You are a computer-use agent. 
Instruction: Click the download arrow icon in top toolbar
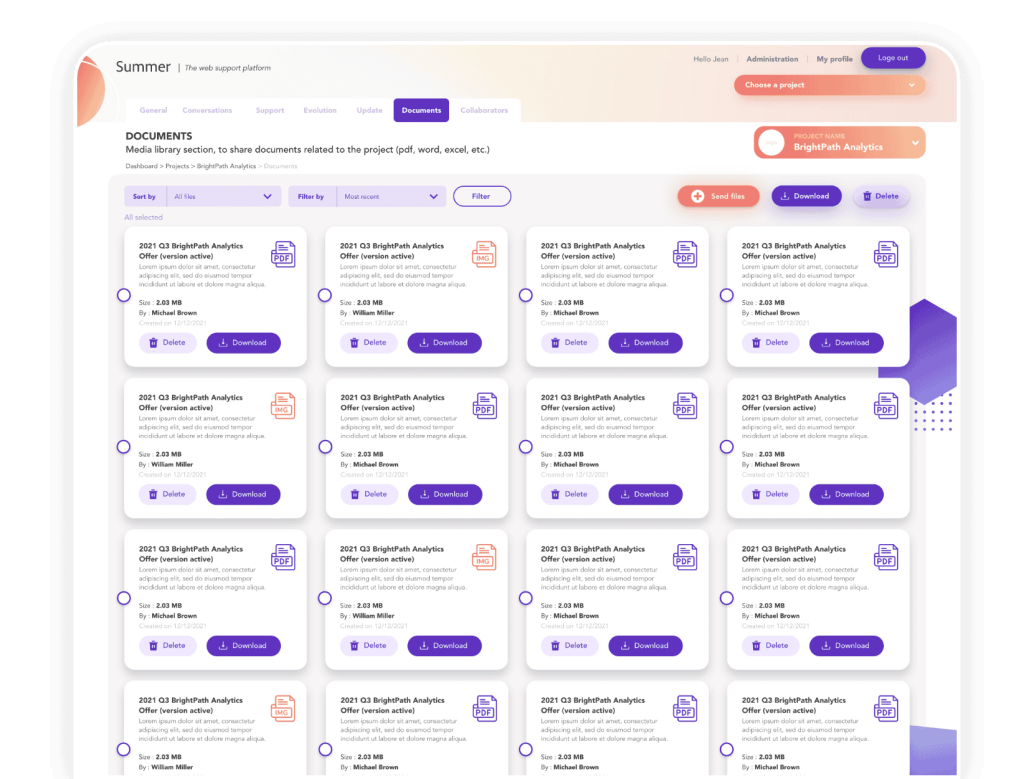(x=786, y=196)
